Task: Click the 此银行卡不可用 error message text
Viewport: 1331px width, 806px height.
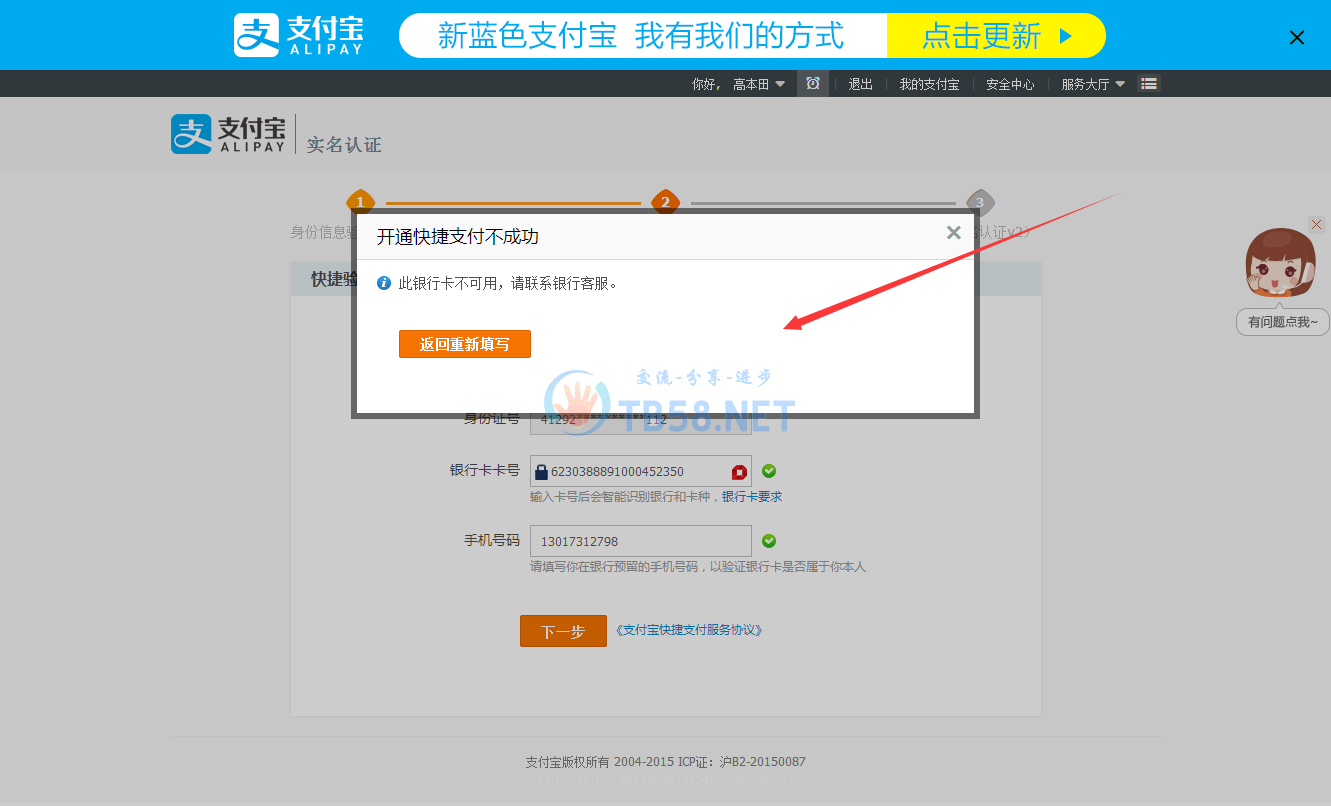Action: 509,284
